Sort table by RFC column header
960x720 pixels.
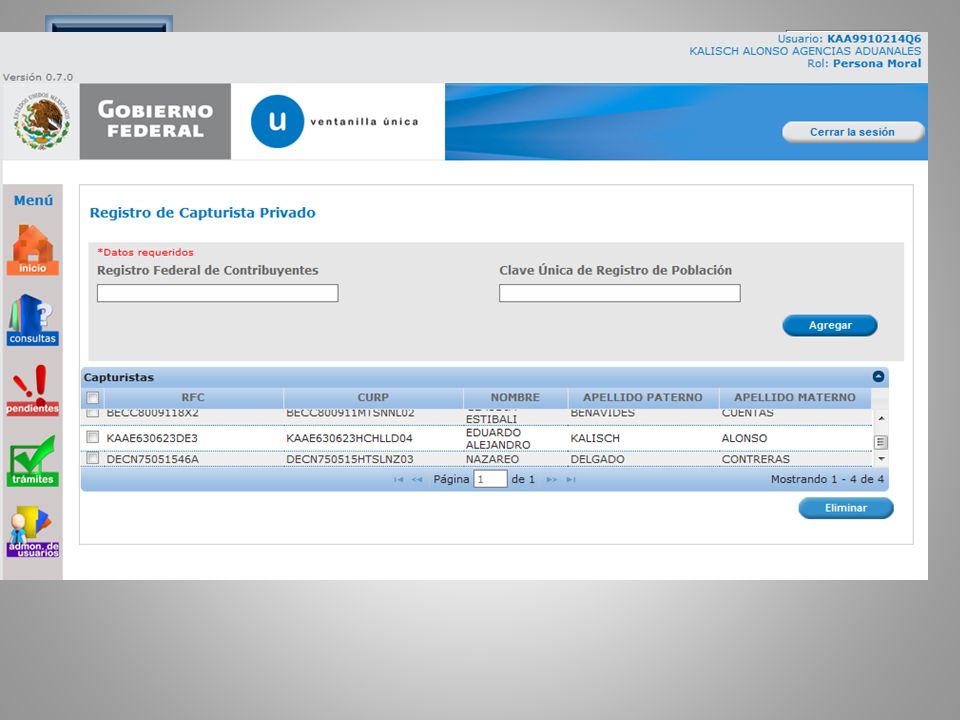(x=193, y=397)
